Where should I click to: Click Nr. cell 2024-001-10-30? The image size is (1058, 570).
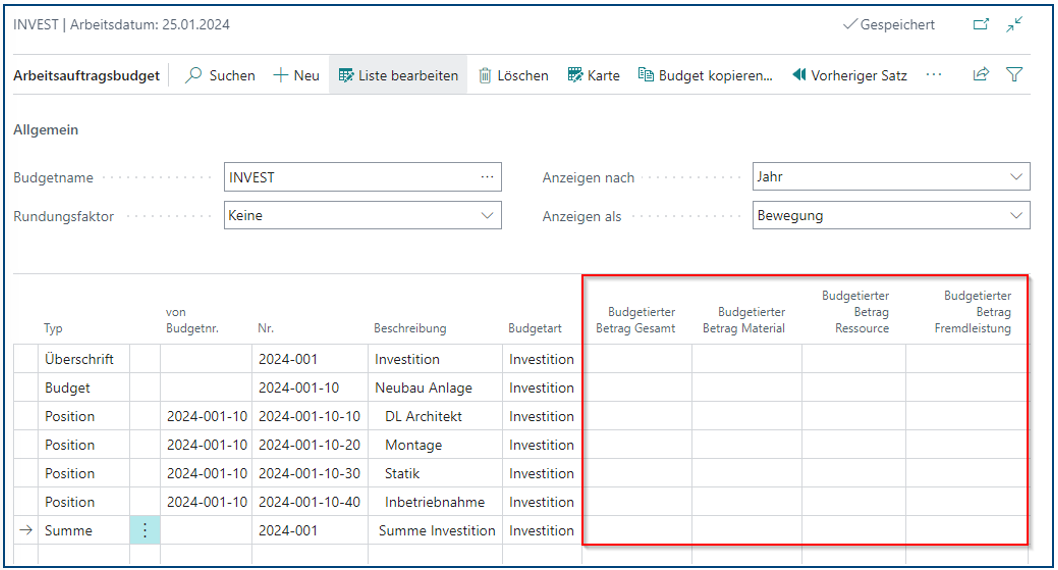click(x=310, y=474)
